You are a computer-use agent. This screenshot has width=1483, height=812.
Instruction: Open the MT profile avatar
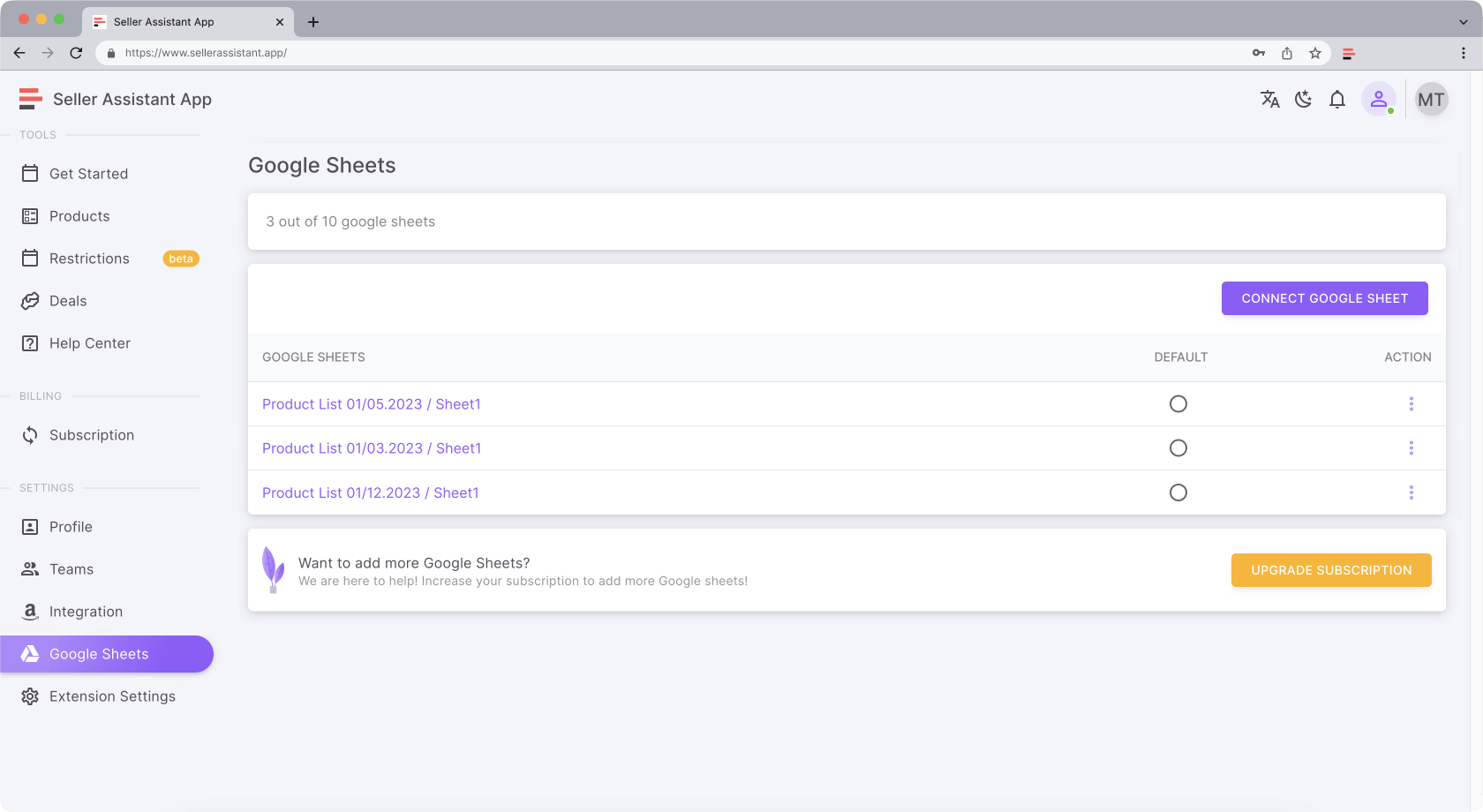tap(1430, 100)
